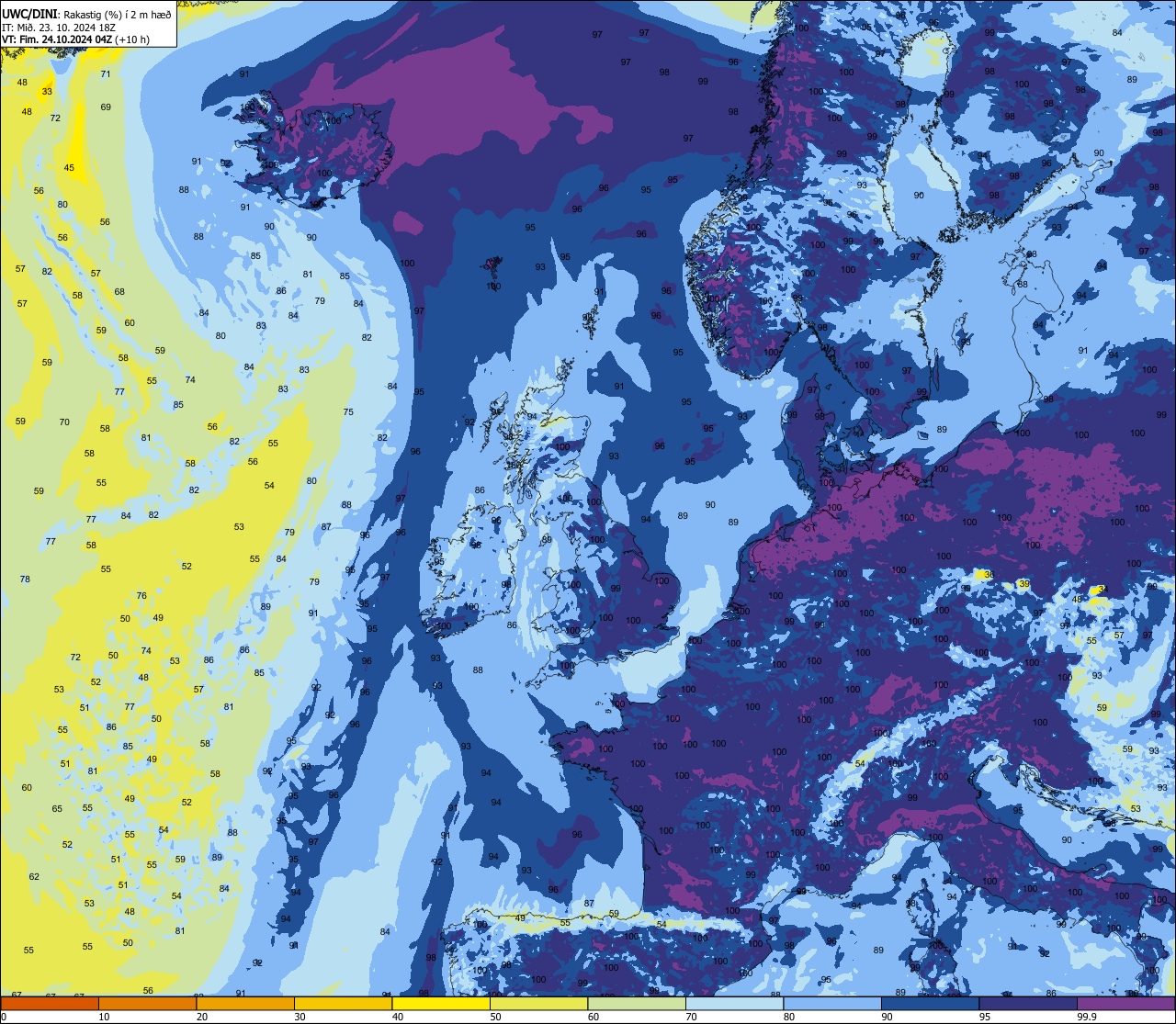This screenshot has width=1176, height=1024.
Task: Pick the yellow-green 50–60 legend swatch
Action: [538, 1003]
